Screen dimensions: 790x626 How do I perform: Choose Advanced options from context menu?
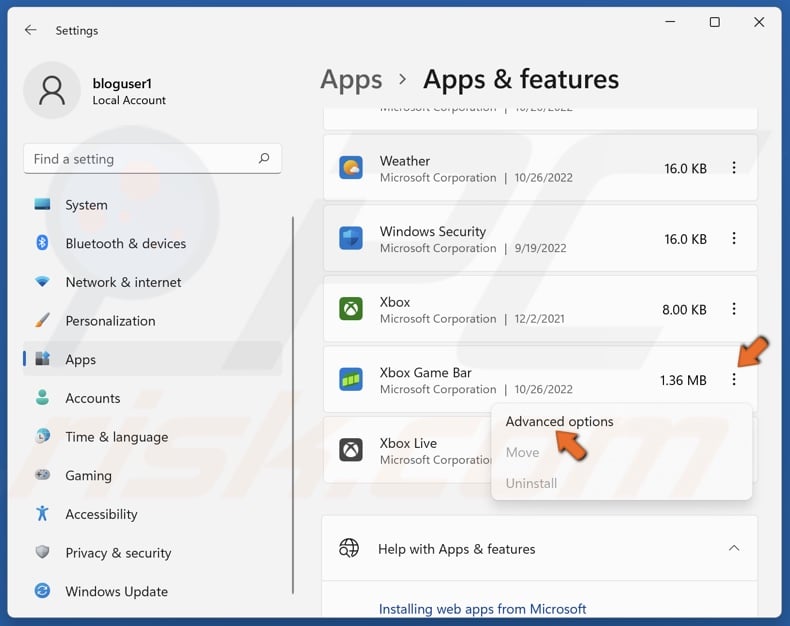tap(559, 422)
